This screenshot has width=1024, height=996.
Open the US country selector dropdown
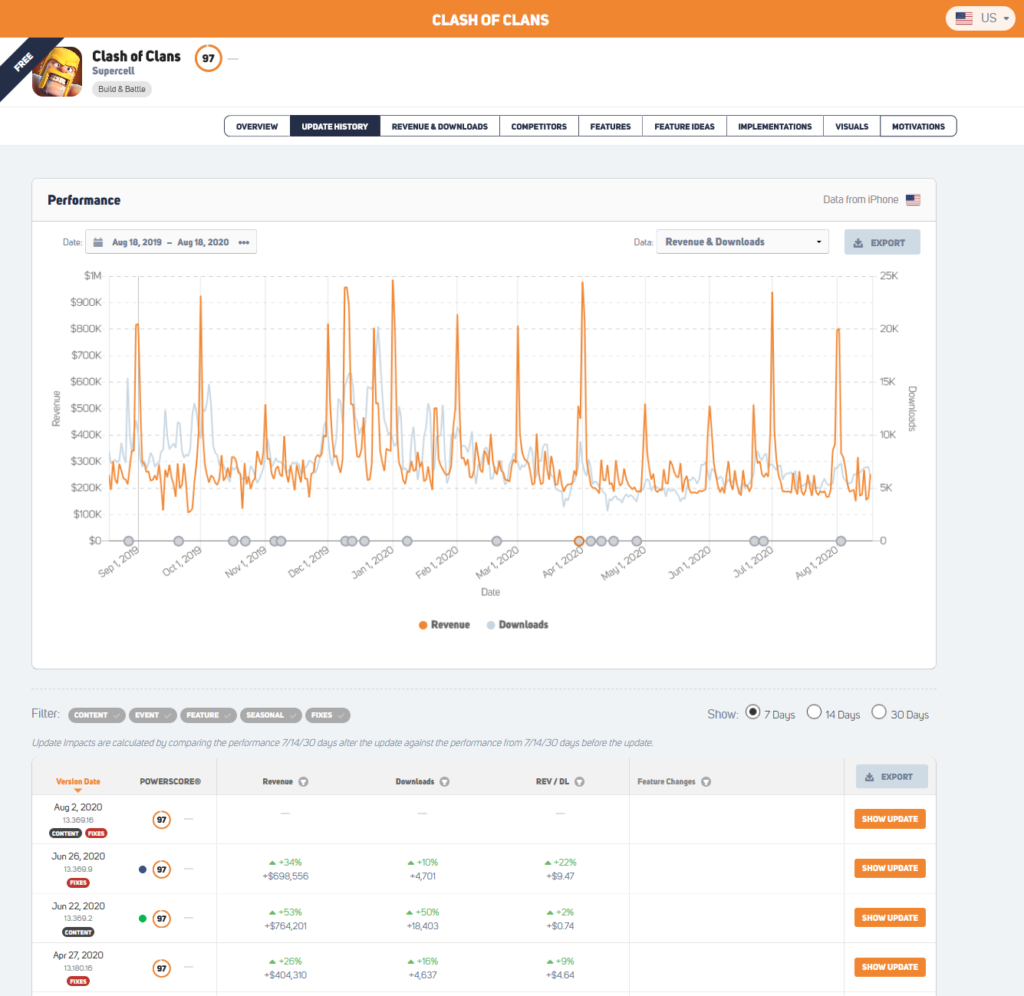(x=981, y=18)
